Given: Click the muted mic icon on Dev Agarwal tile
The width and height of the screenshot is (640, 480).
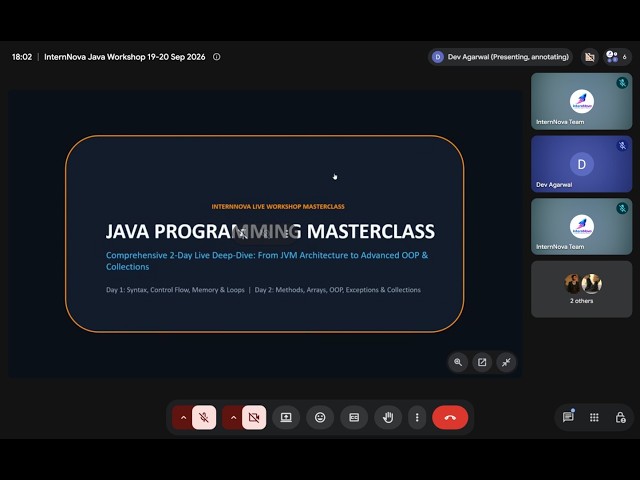Looking at the screenshot, I should pyautogui.click(x=622, y=145).
